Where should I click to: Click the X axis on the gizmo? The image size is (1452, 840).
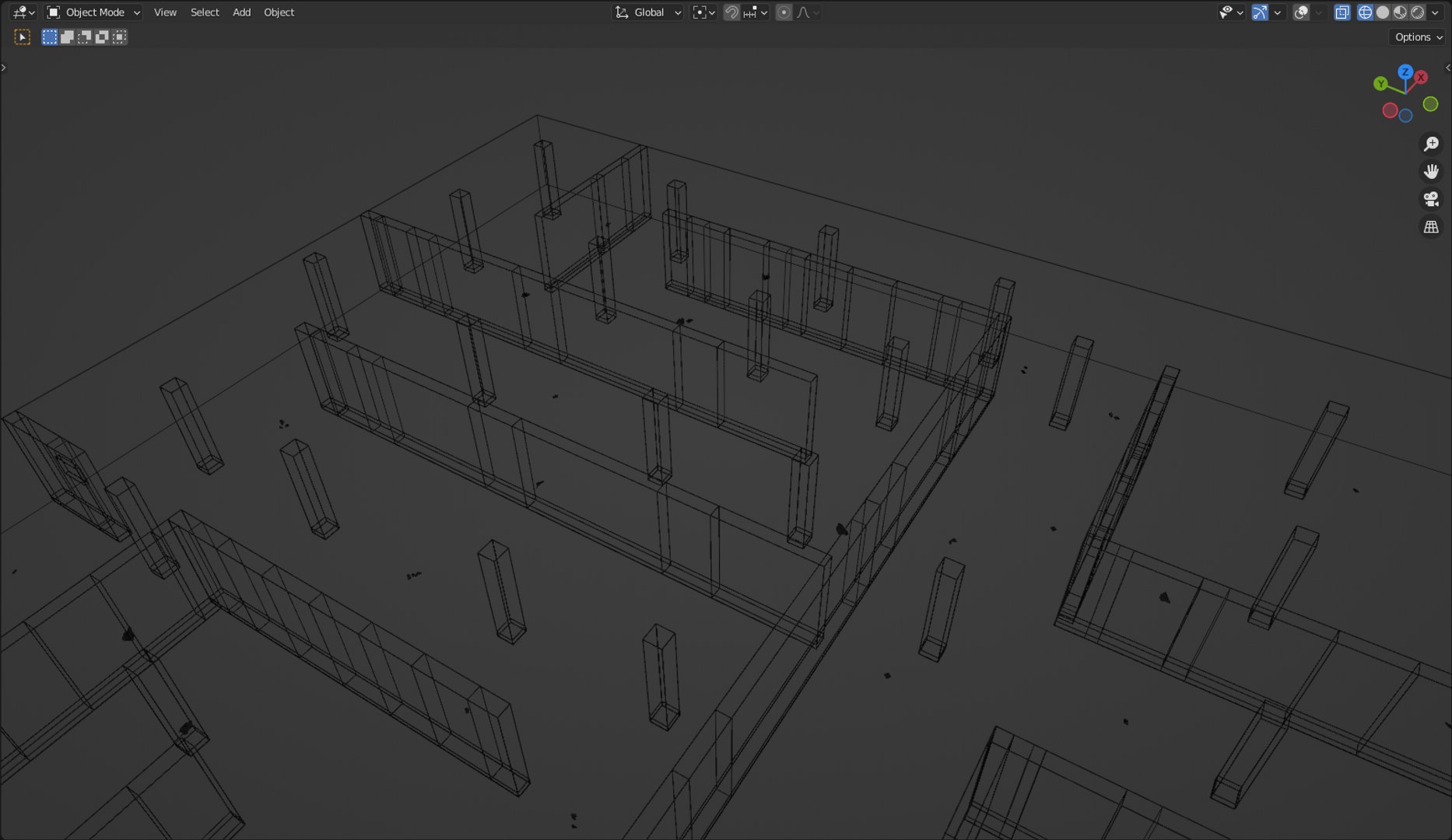(1421, 77)
